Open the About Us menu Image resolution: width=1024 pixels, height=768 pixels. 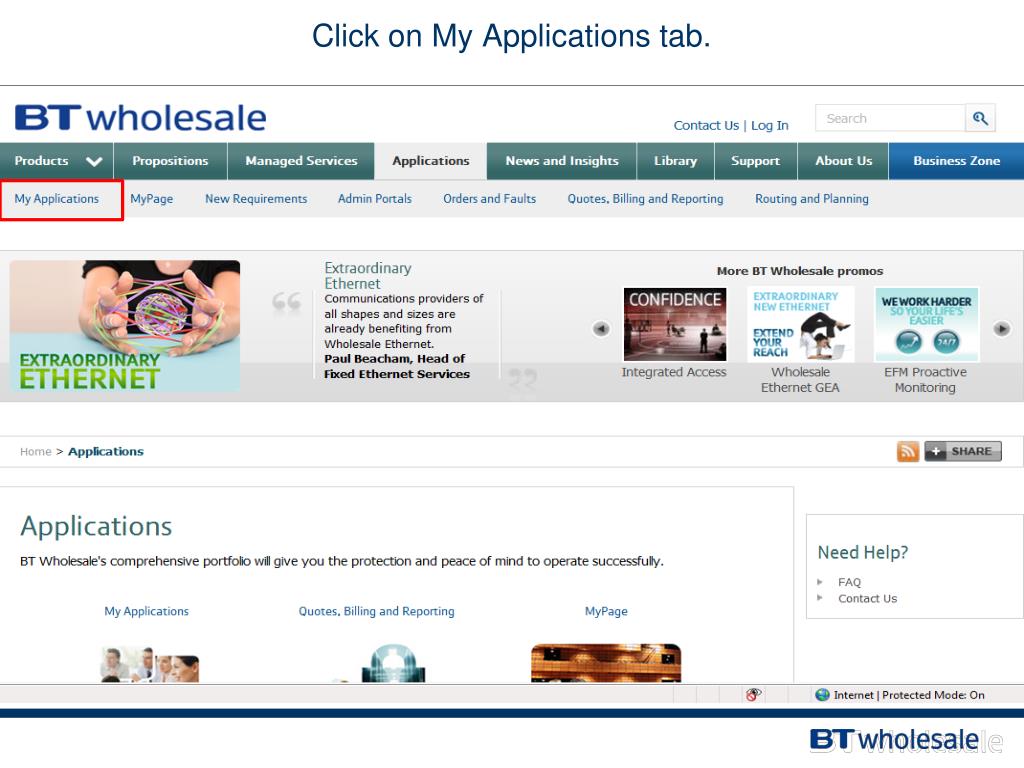[x=843, y=161]
